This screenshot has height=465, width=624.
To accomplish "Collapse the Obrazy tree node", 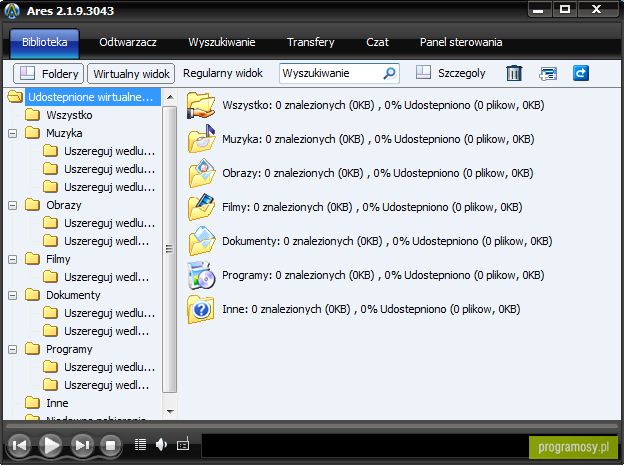I will click(x=13, y=205).
